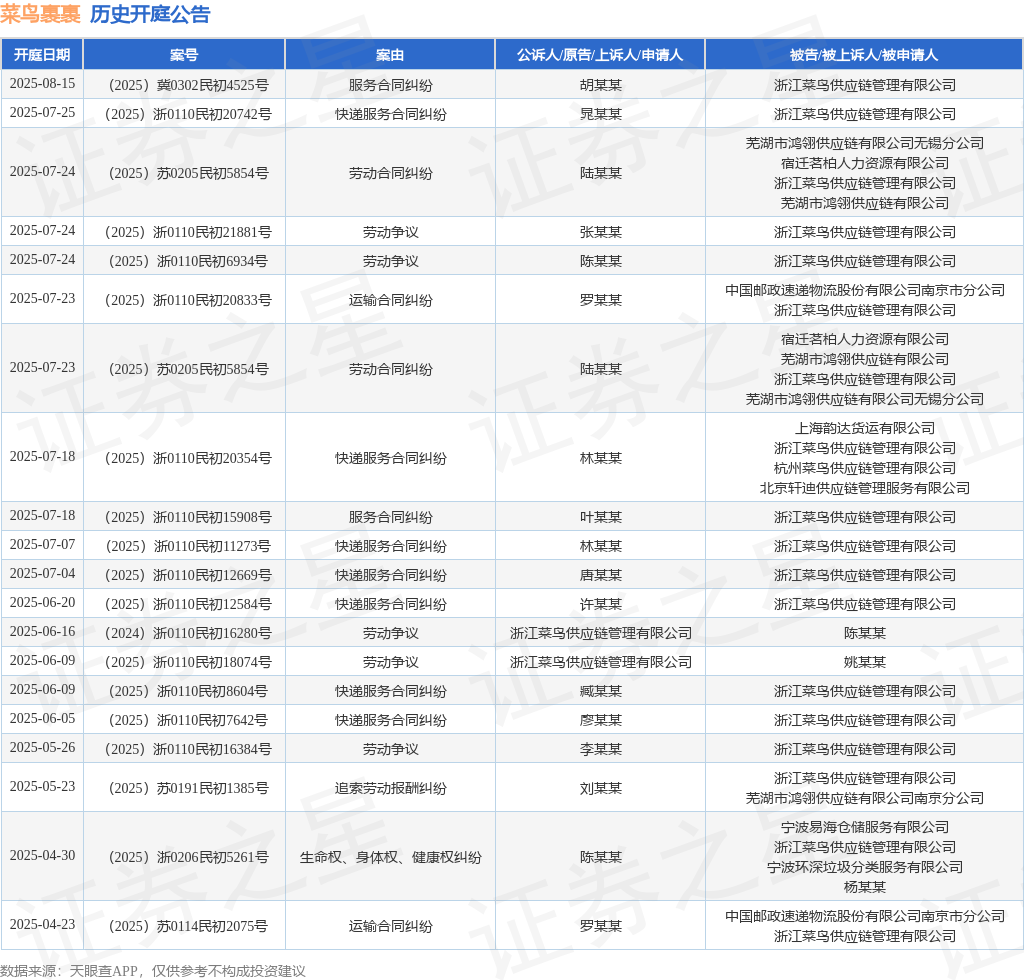Screen dimensions: 1024x980
Task: Click case number (2025) 浙0110民初8604号
Action: 188,691
